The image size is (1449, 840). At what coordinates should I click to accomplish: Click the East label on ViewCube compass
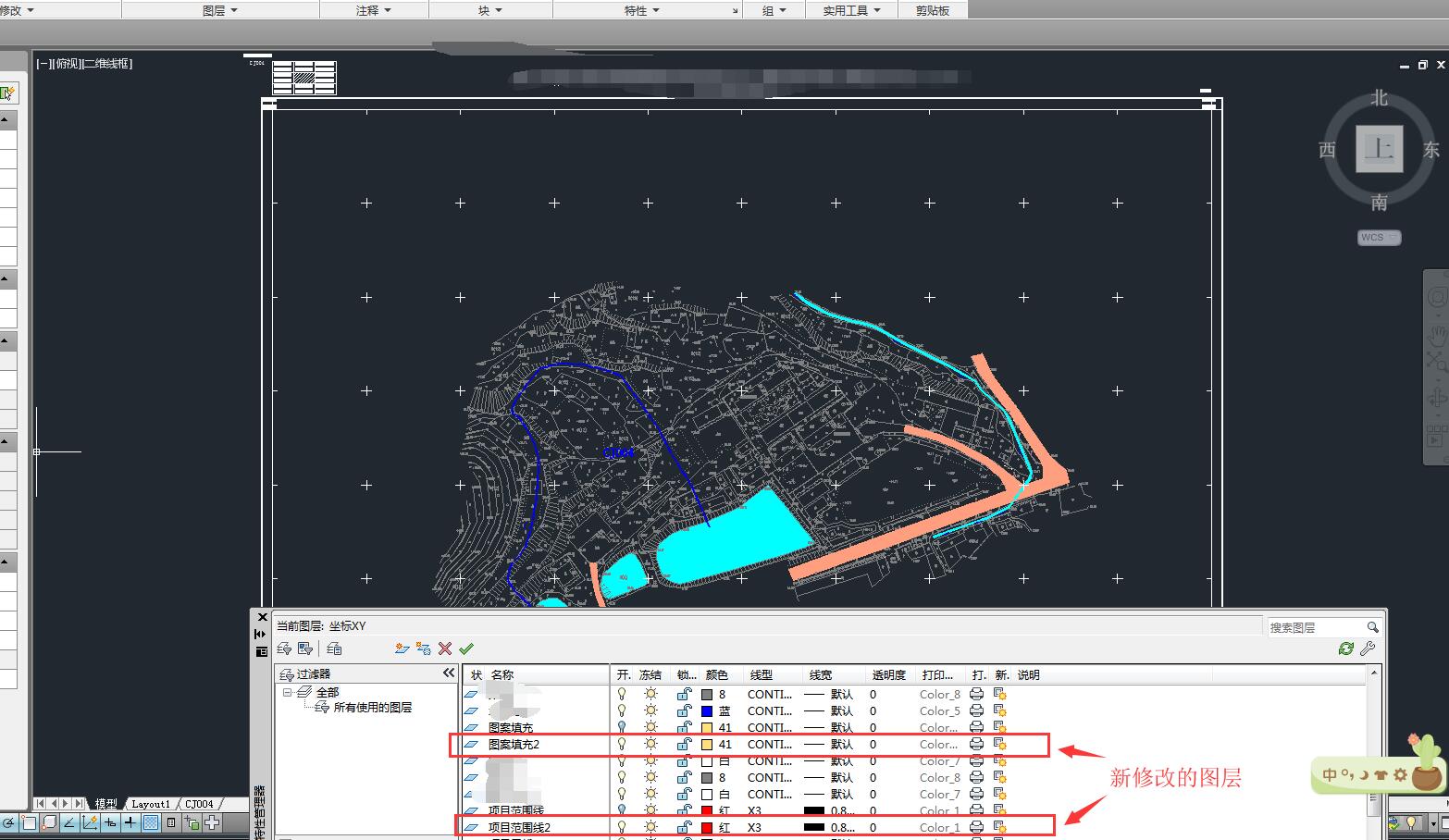pyautogui.click(x=1430, y=149)
